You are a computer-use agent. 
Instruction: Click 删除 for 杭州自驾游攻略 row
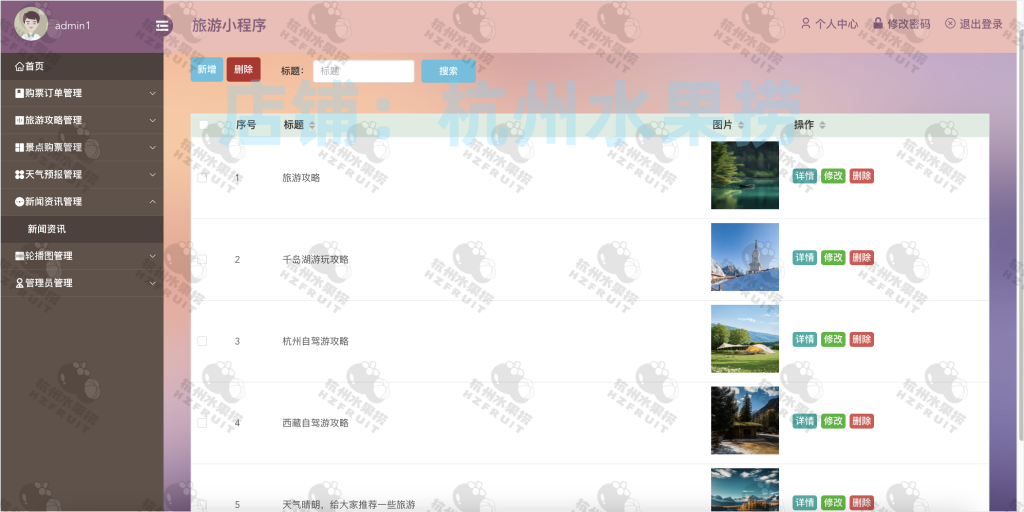point(861,339)
